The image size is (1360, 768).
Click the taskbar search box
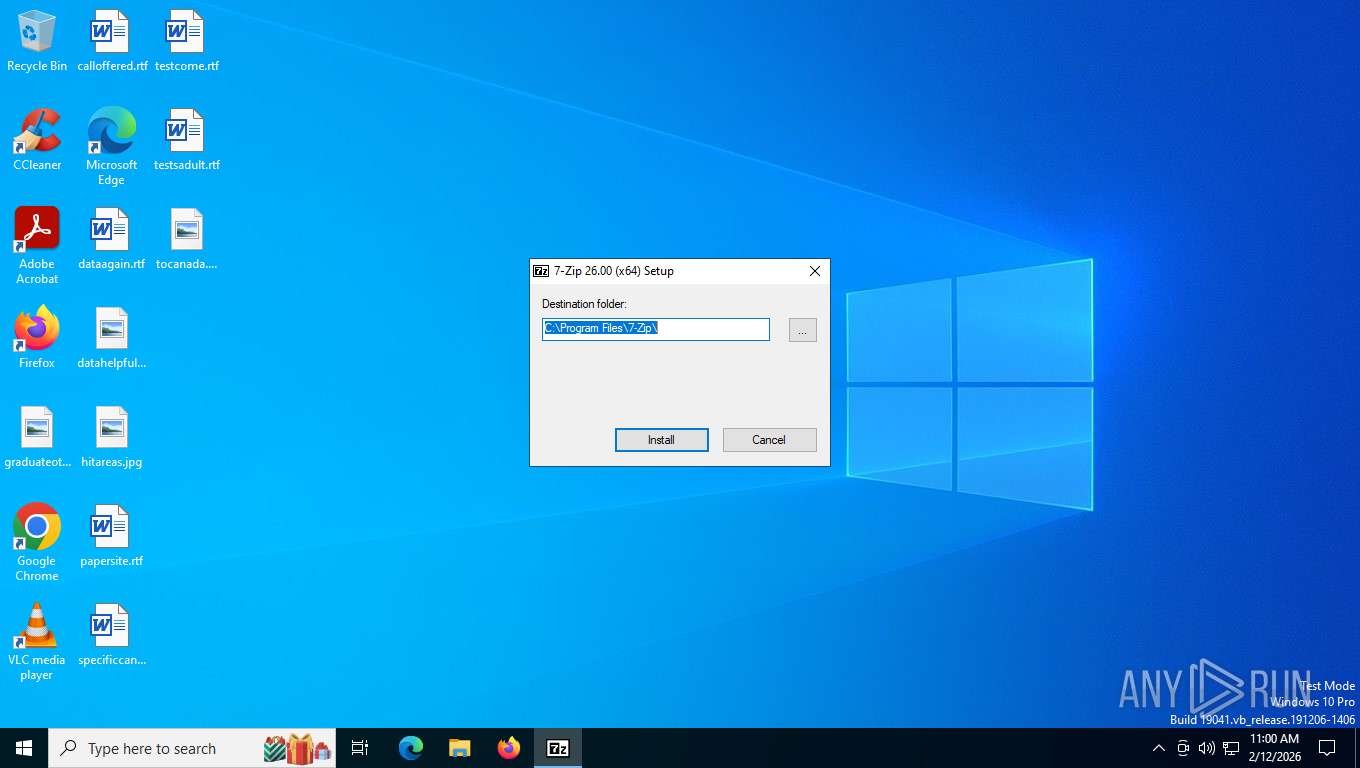coord(192,748)
